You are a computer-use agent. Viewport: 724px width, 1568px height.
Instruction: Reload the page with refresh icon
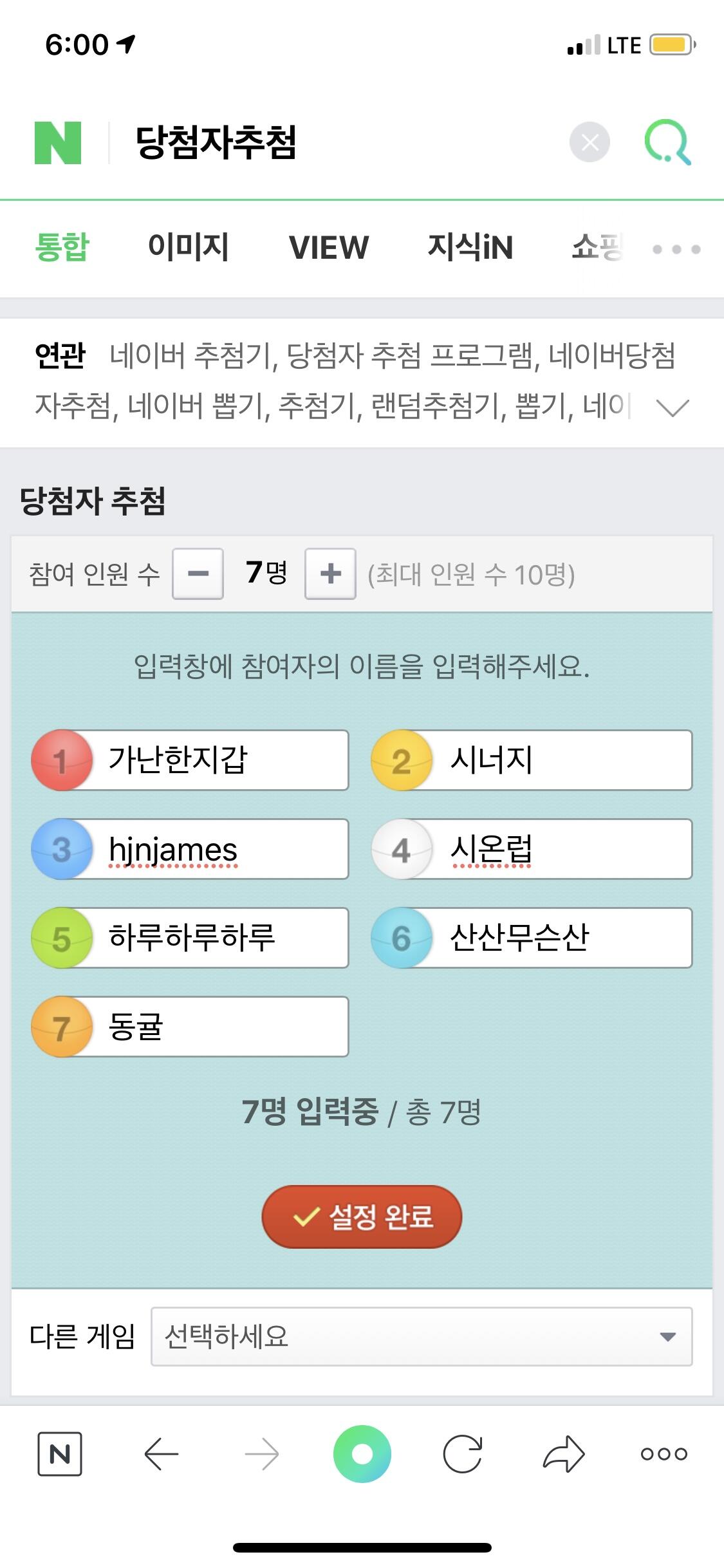(x=463, y=1453)
